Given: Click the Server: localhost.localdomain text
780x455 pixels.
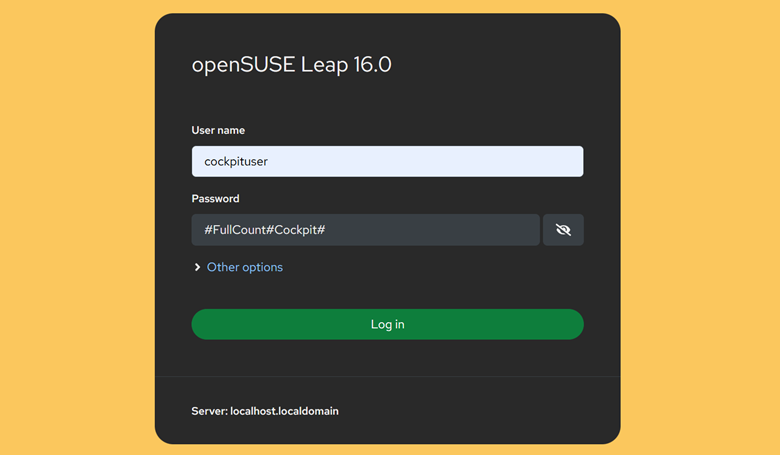Looking at the screenshot, I should tap(265, 411).
